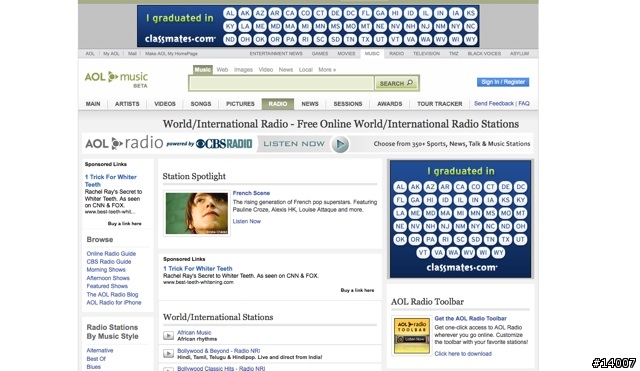Open the FAQ link
The image size is (640, 371).
(x=524, y=104)
